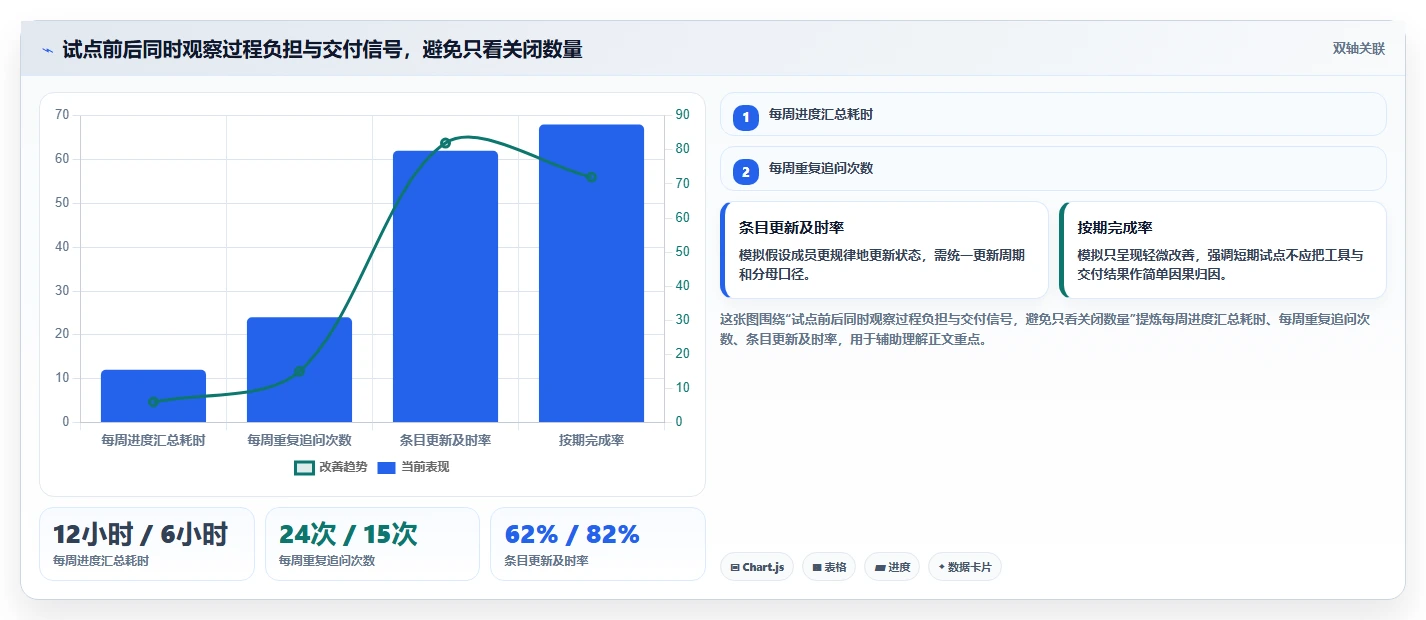Click the right axis value 90
Screen dimensions: 1426x620
683,115
